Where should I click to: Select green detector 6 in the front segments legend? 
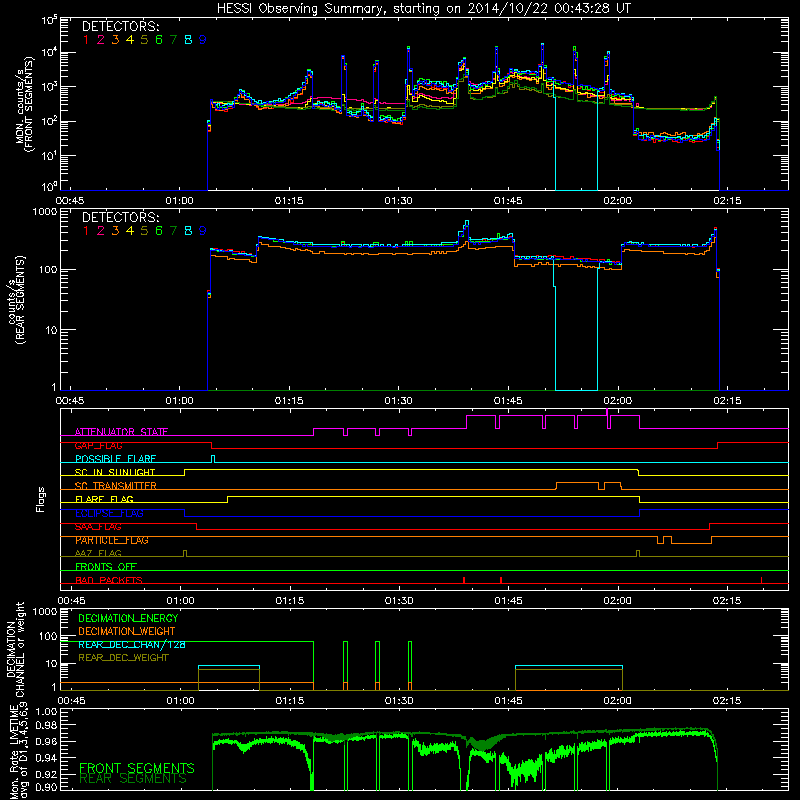159,40
